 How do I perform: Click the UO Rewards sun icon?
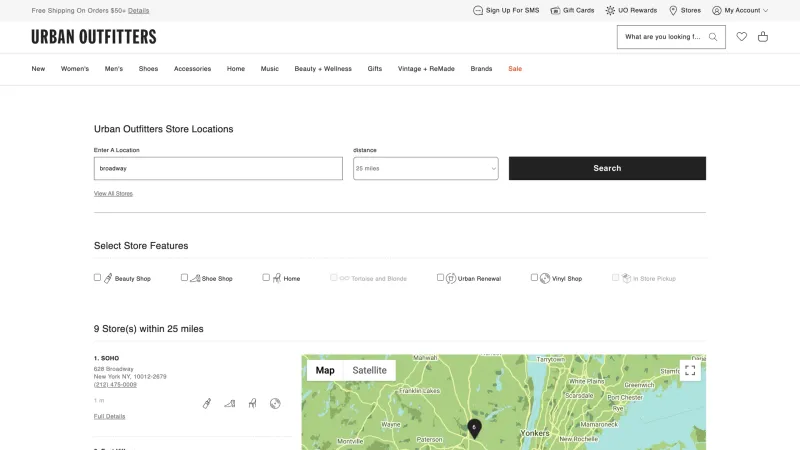coord(610,10)
